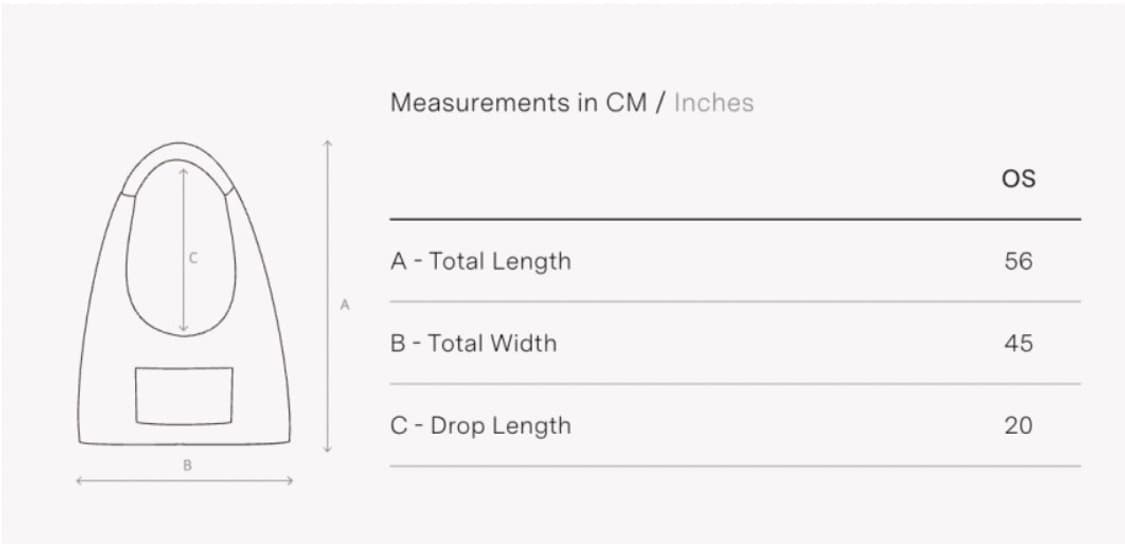This screenshot has width=1125, height=544.
Task: Click the OS size column header
Action: pyautogui.click(x=1018, y=179)
